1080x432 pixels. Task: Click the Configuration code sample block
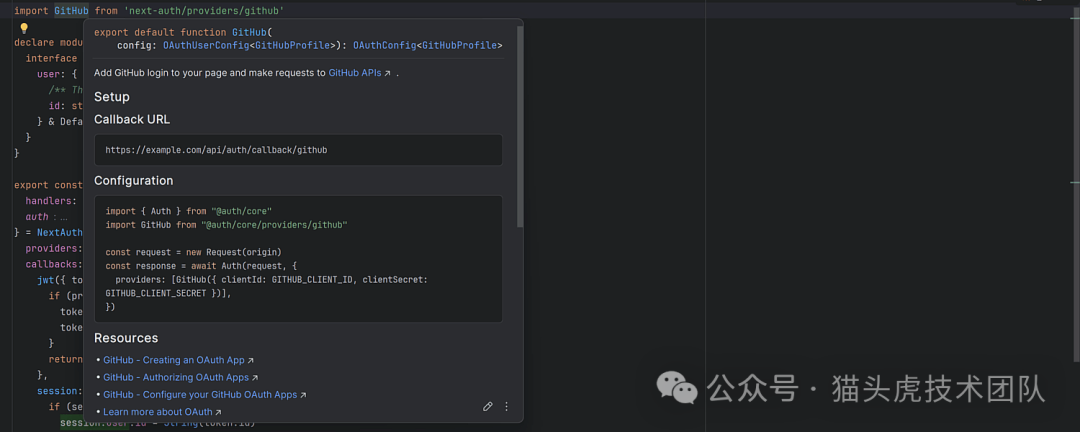[298, 259]
